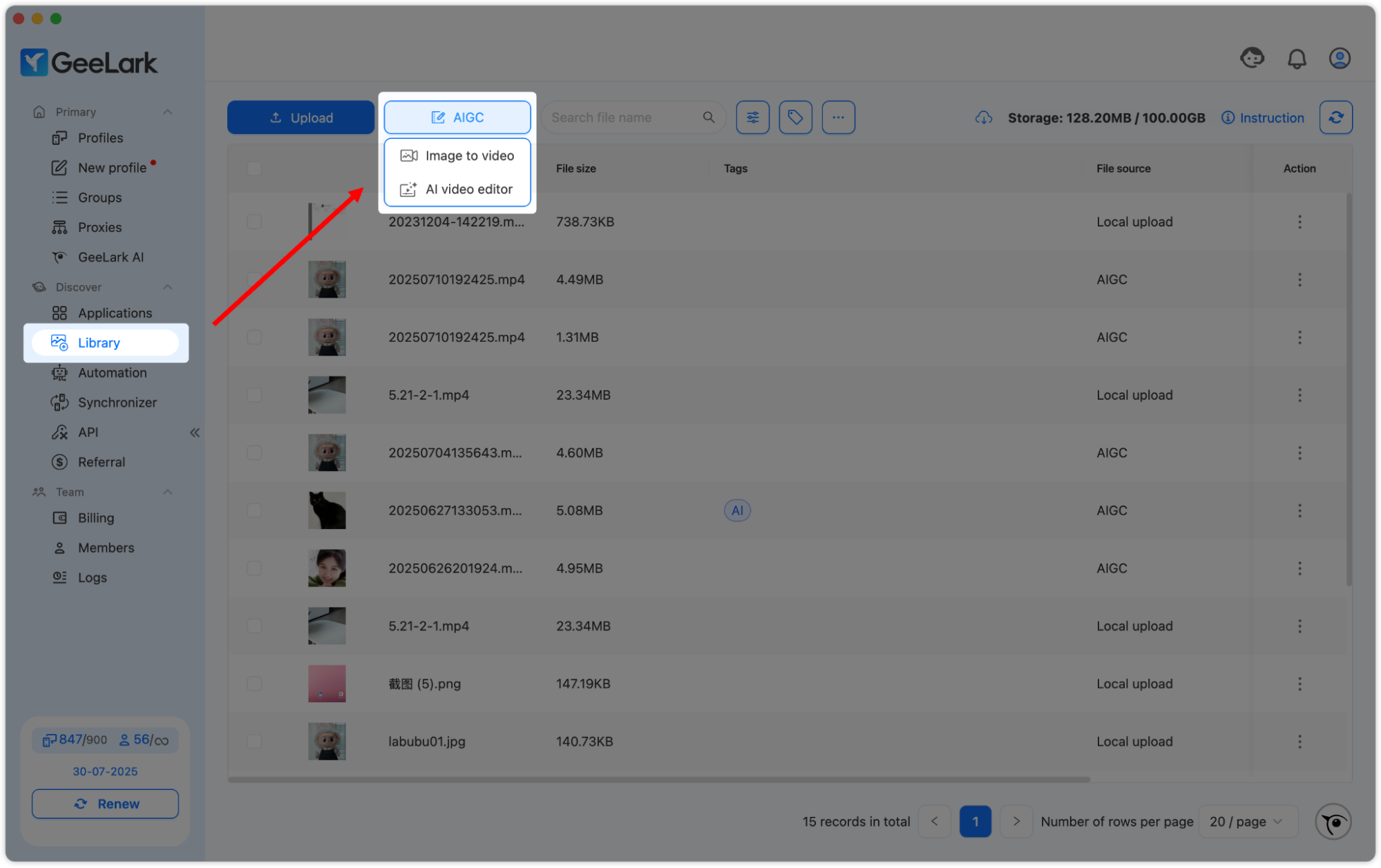The height and width of the screenshot is (868, 1381).
Task: Open the notification bell
Action: pyautogui.click(x=1297, y=59)
